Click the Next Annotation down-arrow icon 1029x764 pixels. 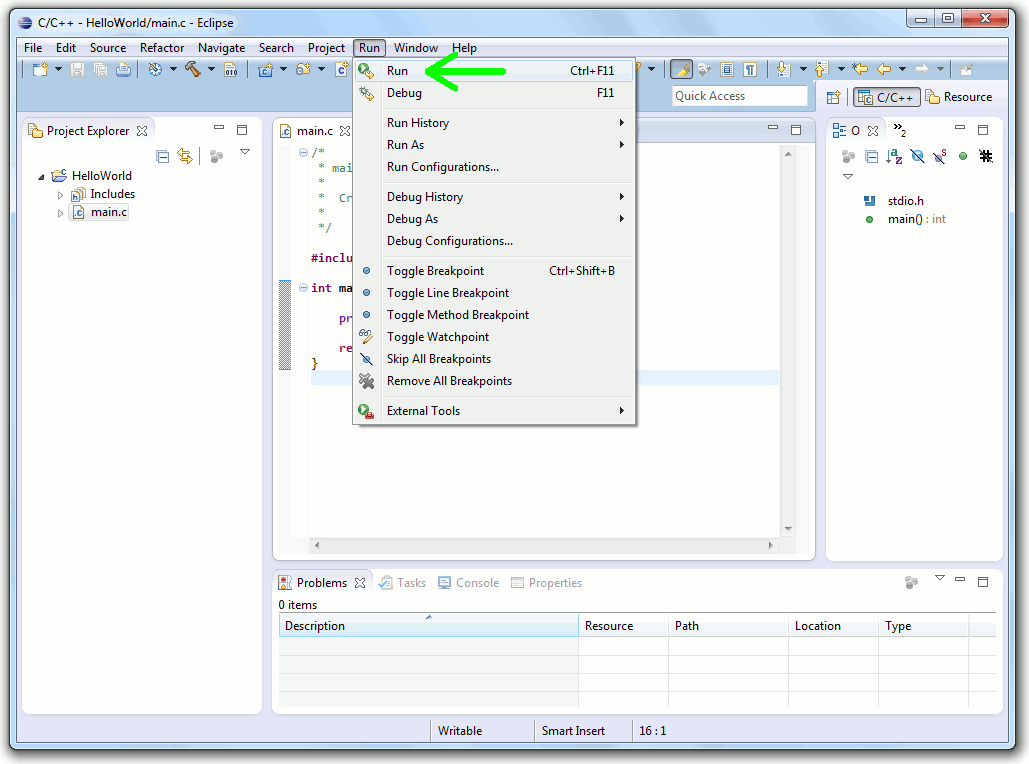click(783, 70)
